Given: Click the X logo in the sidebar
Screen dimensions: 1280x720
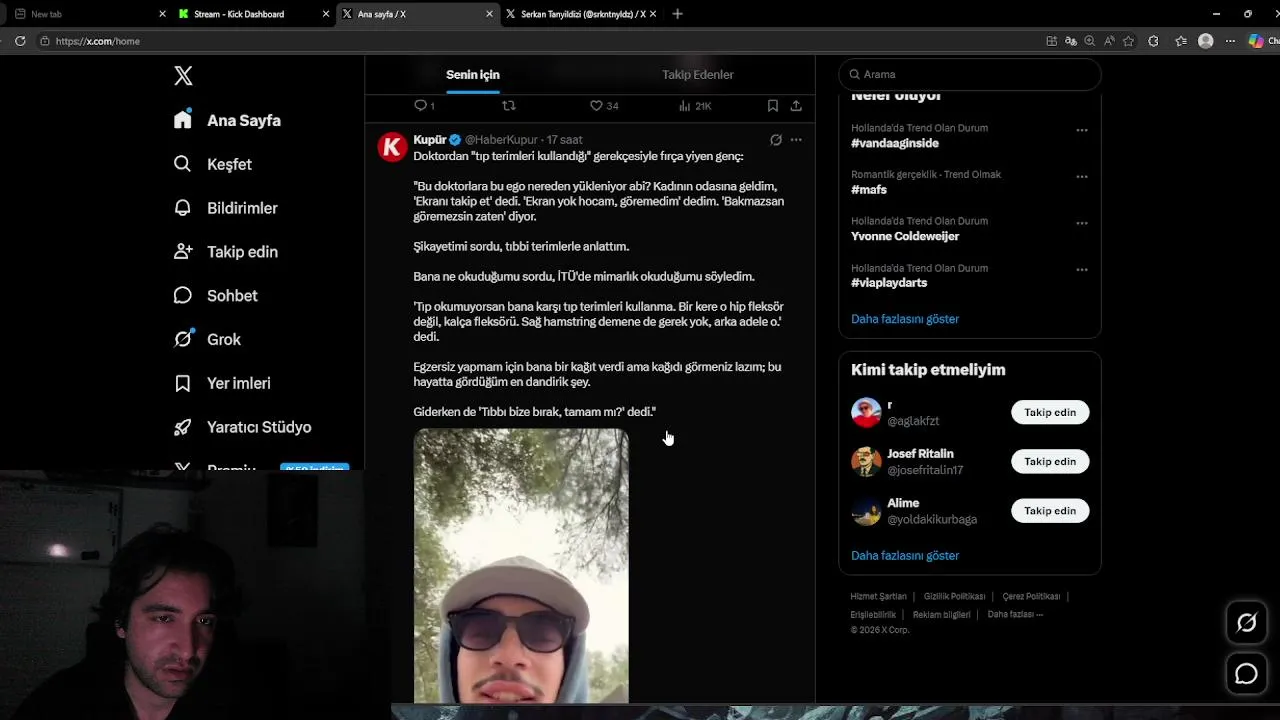Looking at the screenshot, I should click(183, 76).
